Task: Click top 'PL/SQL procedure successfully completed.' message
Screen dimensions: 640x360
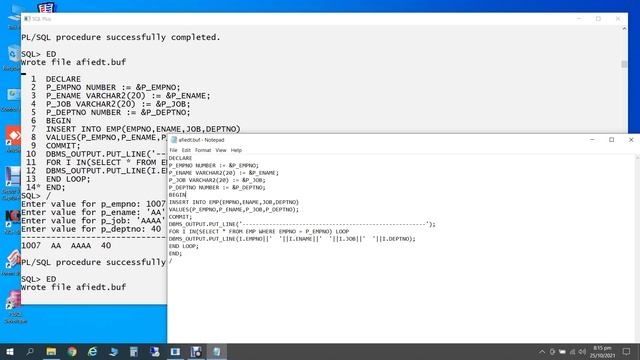Action: [x=121, y=37]
